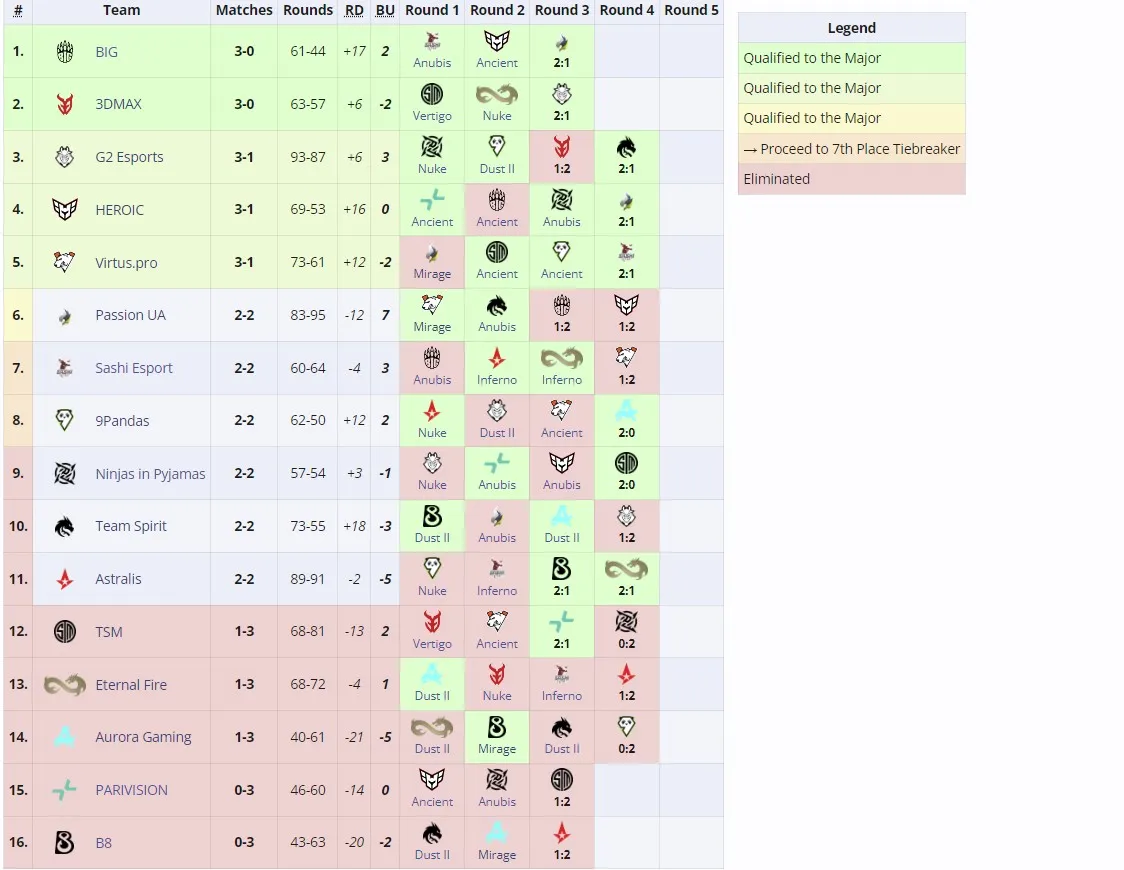Open the Ninjas in Pyjamas team link
1124x870 pixels.
150,474
